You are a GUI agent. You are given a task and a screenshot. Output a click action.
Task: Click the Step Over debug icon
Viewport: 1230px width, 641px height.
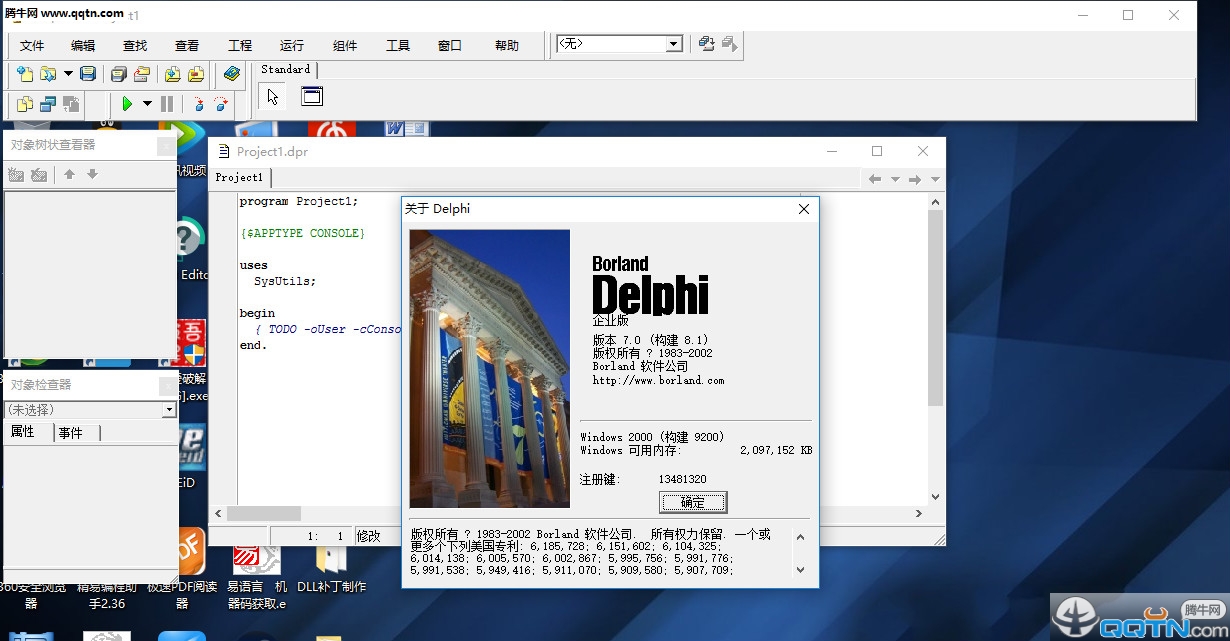click(221, 104)
